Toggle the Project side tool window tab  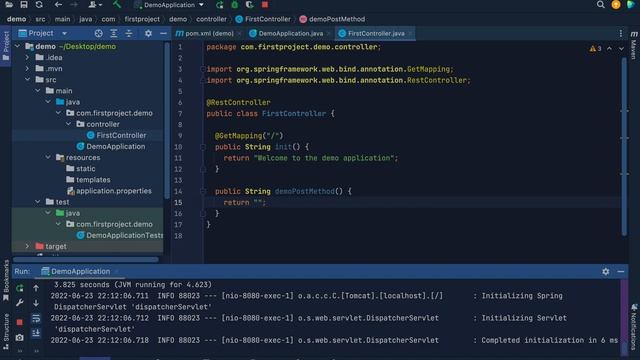click(x=6, y=46)
